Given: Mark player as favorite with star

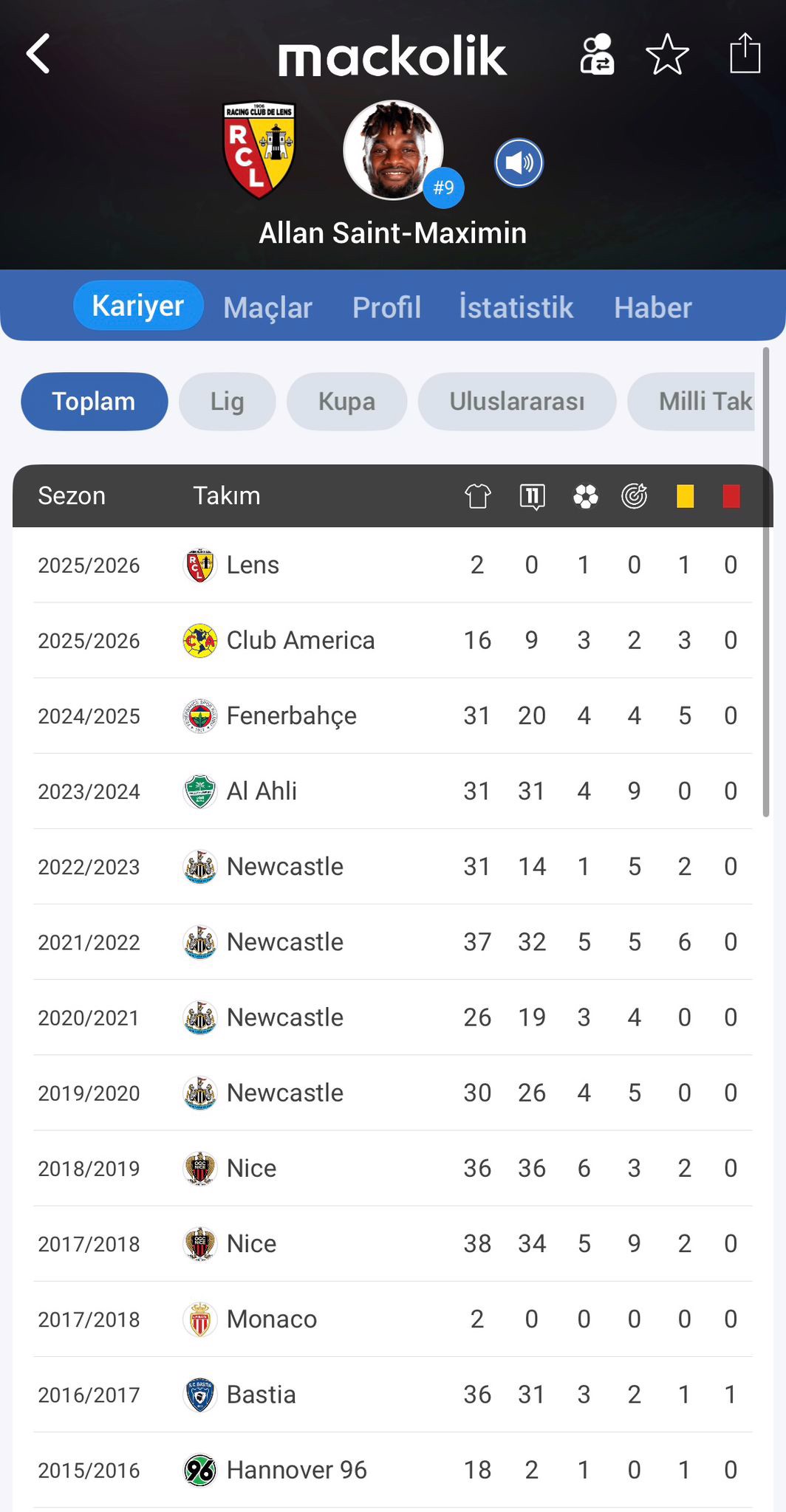Looking at the screenshot, I should pos(667,55).
